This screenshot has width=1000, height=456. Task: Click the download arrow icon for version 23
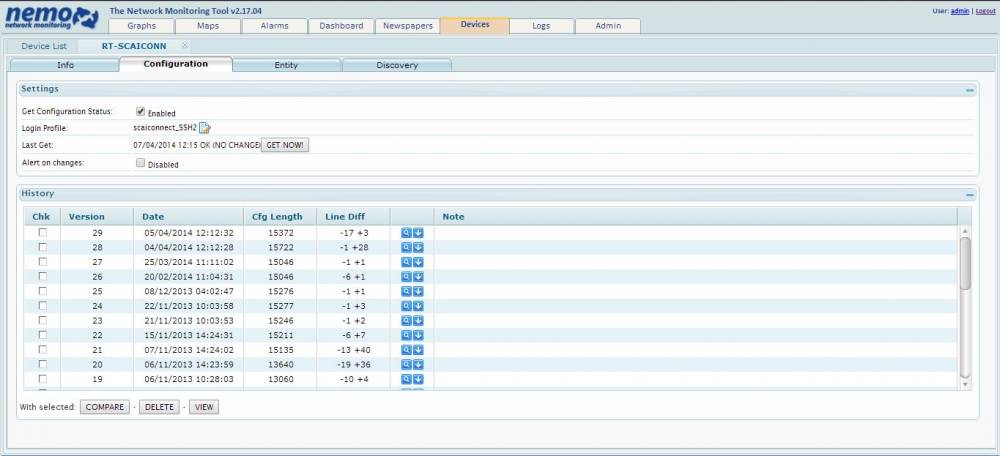pyautogui.click(x=418, y=321)
